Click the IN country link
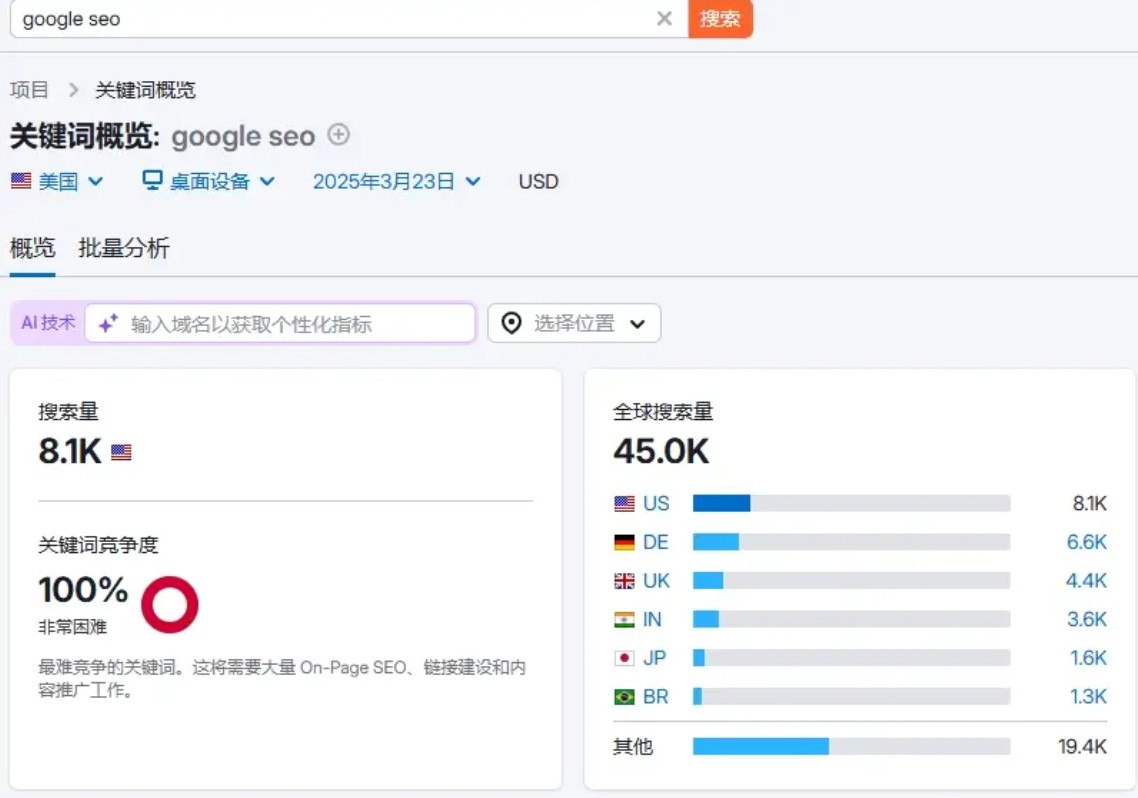Image resolution: width=1138 pixels, height=798 pixels. pyautogui.click(x=652, y=619)
